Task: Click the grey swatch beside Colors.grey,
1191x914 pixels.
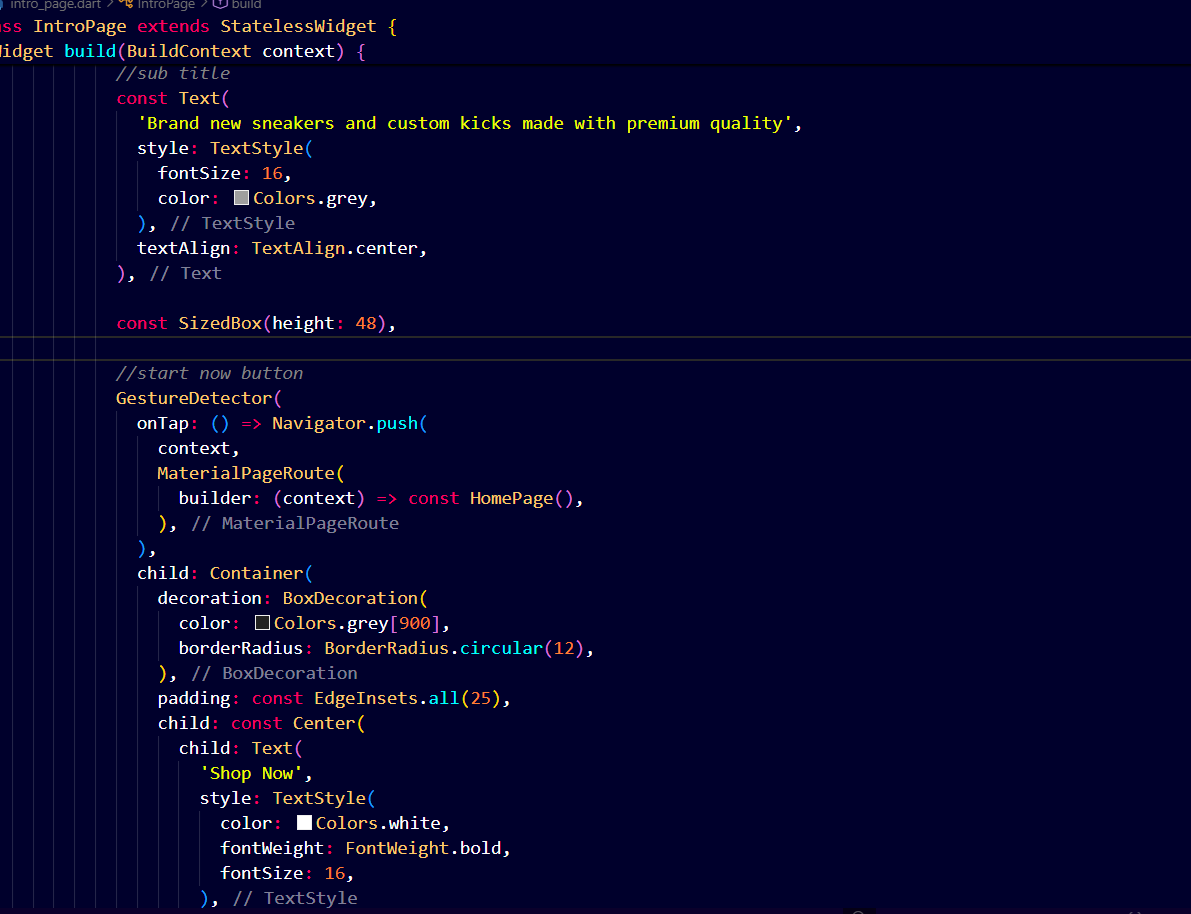Action: pyautogui.click(x=241, y=198)
